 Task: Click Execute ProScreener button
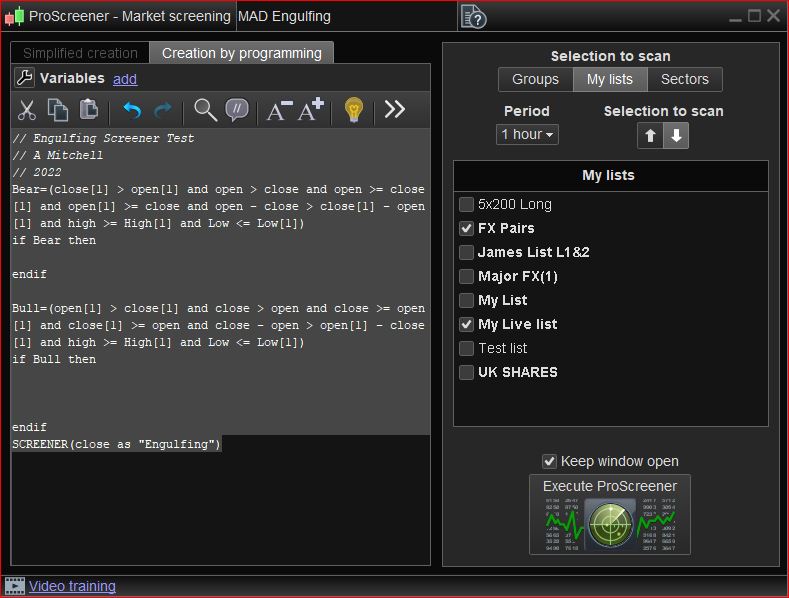610,514
